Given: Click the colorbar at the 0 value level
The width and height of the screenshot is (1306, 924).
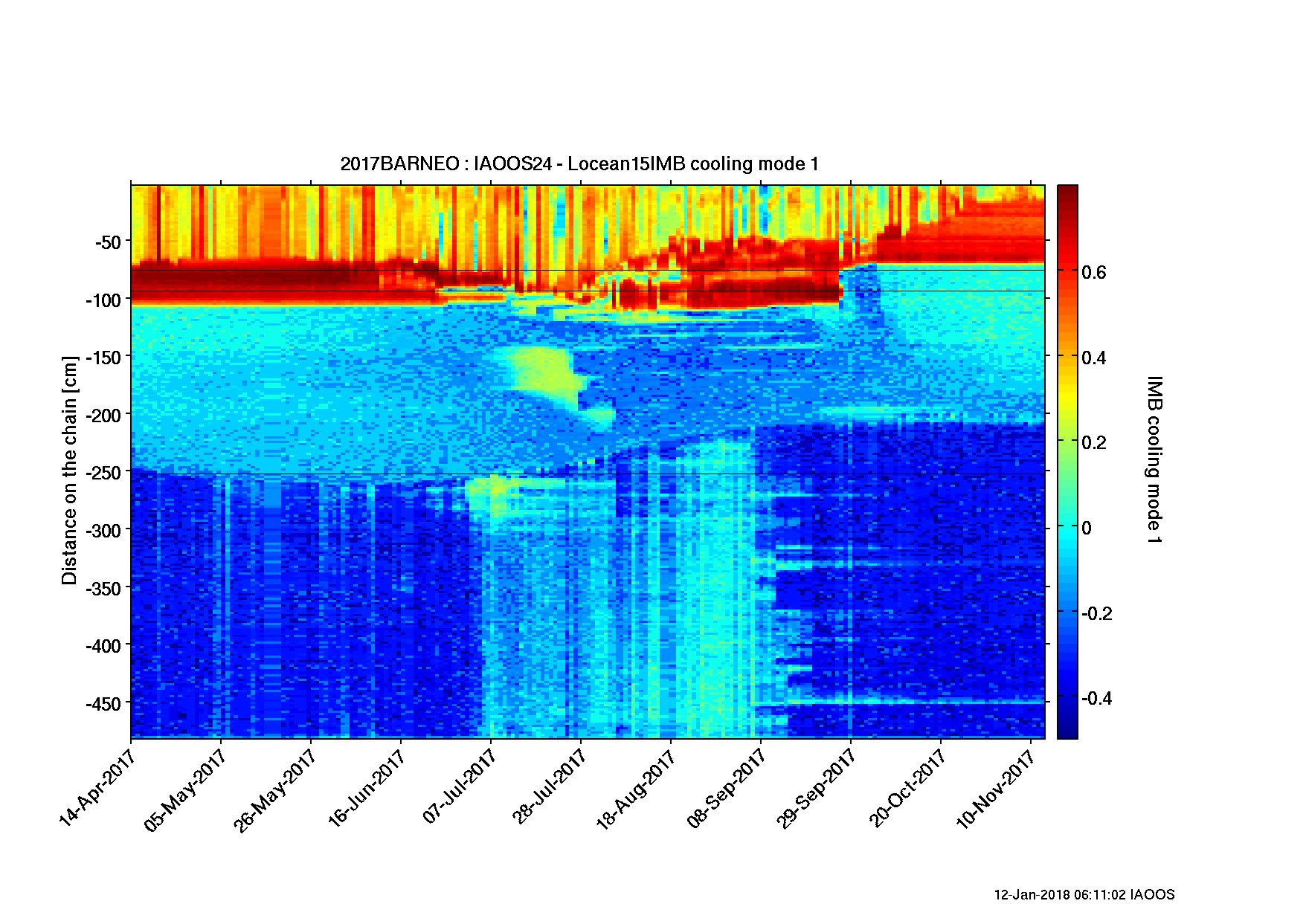Looking at the screenshot, I should click(x=1067, y=528).
